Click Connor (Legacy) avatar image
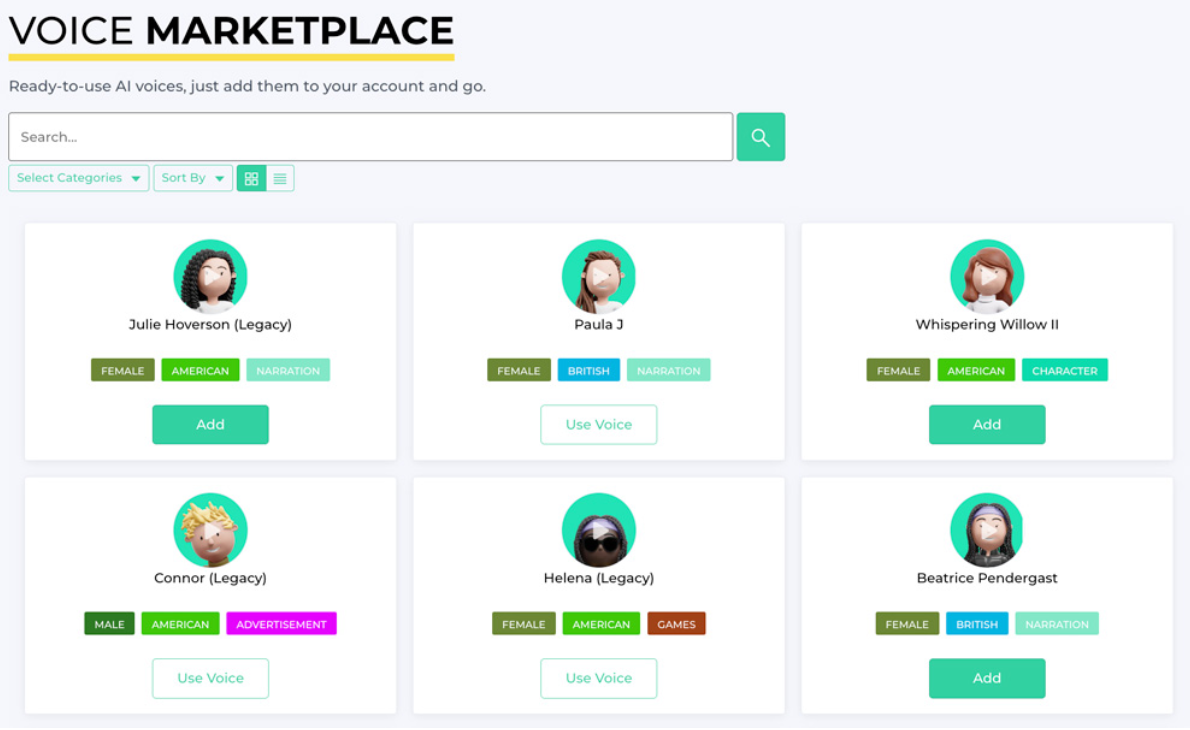Screen dimensions: 1190x730 click(210, 530)
